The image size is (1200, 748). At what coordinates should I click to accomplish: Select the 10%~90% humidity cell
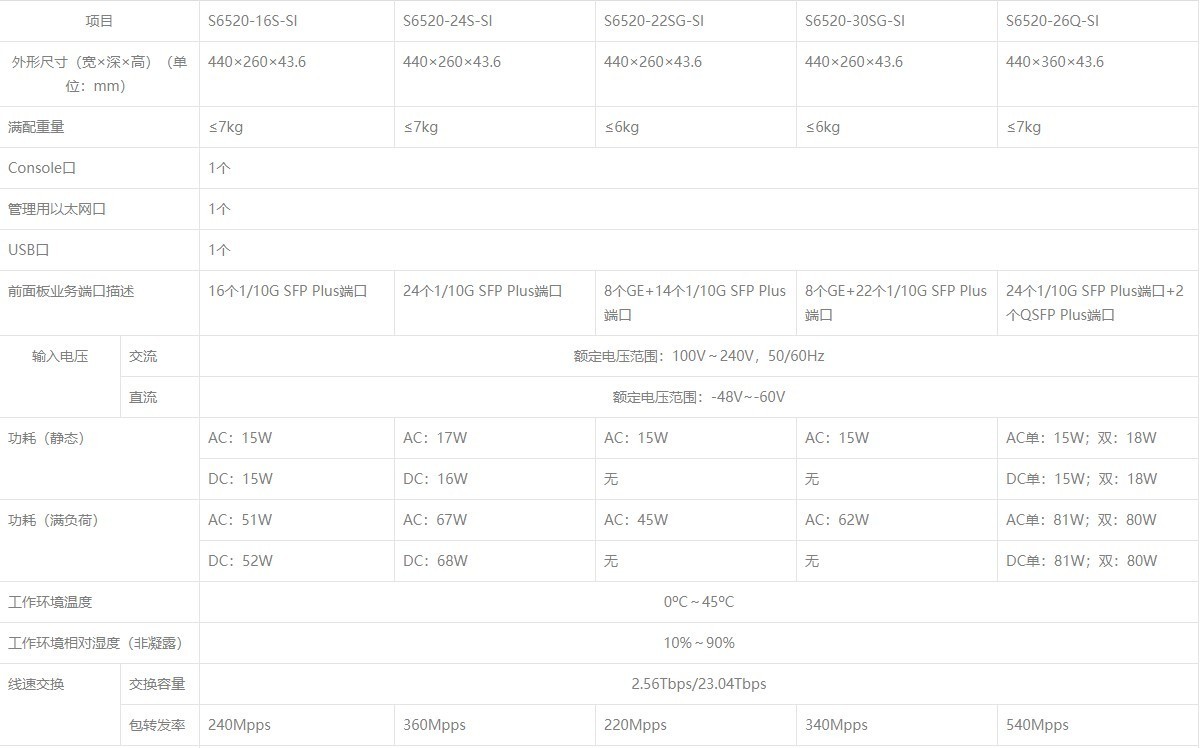(698, 643)
